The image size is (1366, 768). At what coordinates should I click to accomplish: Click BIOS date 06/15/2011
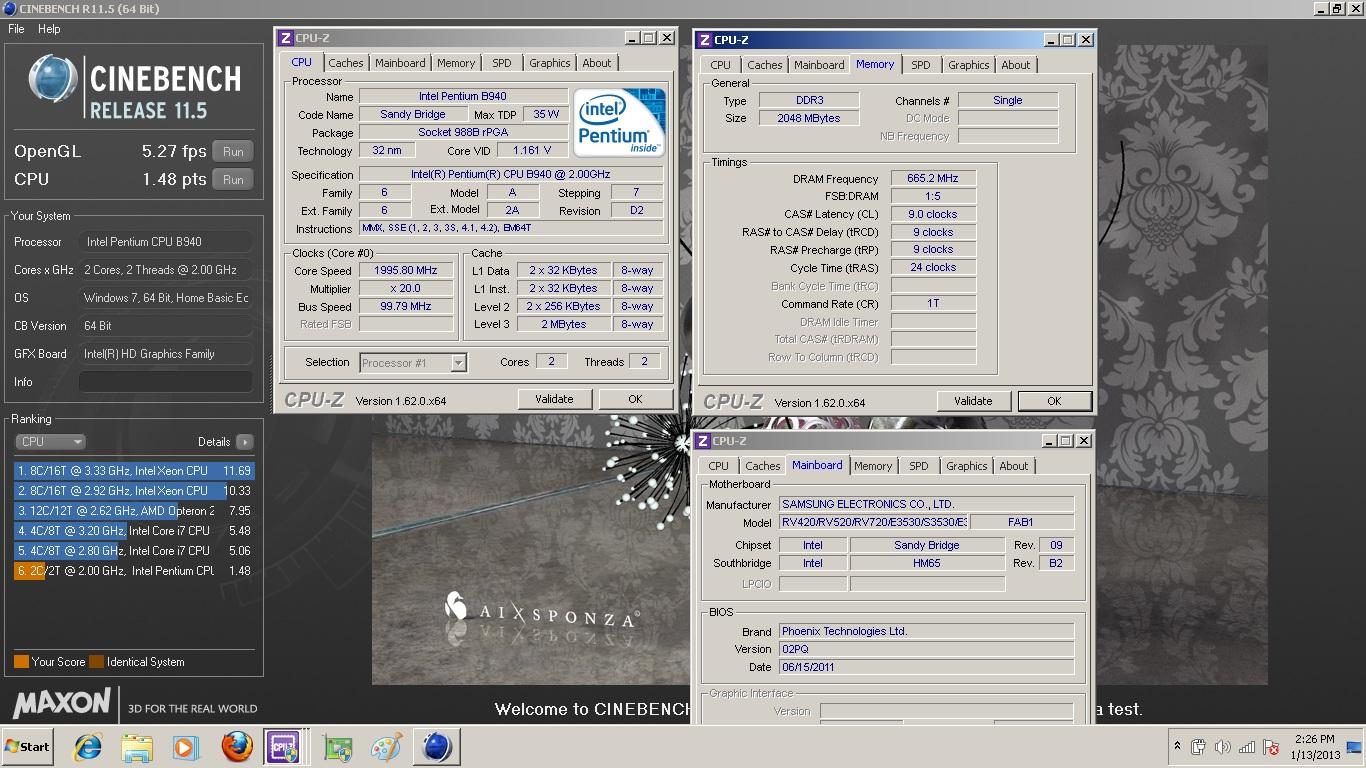[x=926, y=668]
